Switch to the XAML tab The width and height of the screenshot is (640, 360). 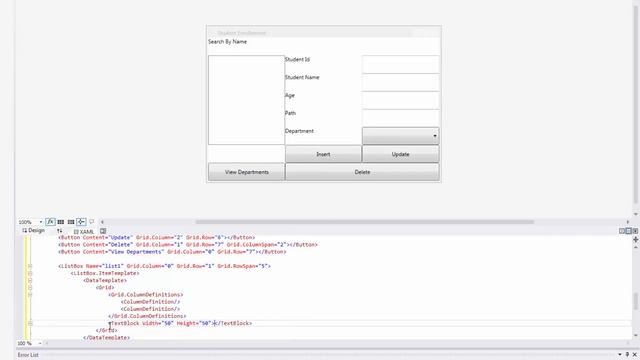(x=84, y=231)
